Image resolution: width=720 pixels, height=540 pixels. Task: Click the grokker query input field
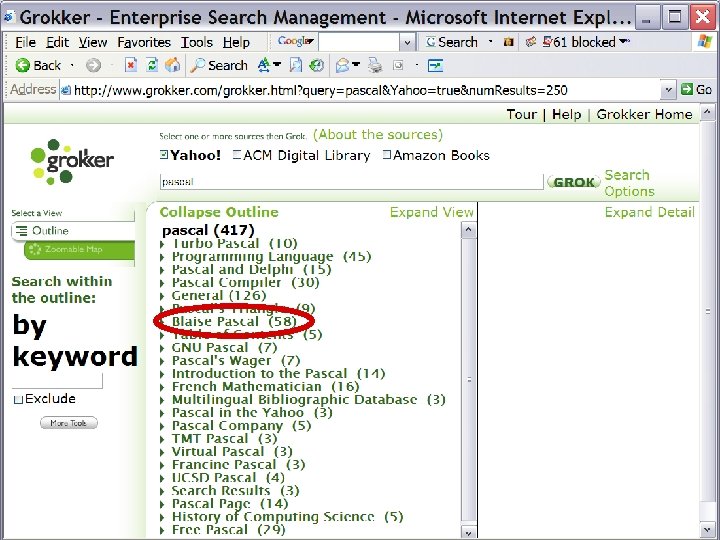click(x=351, y=182)
